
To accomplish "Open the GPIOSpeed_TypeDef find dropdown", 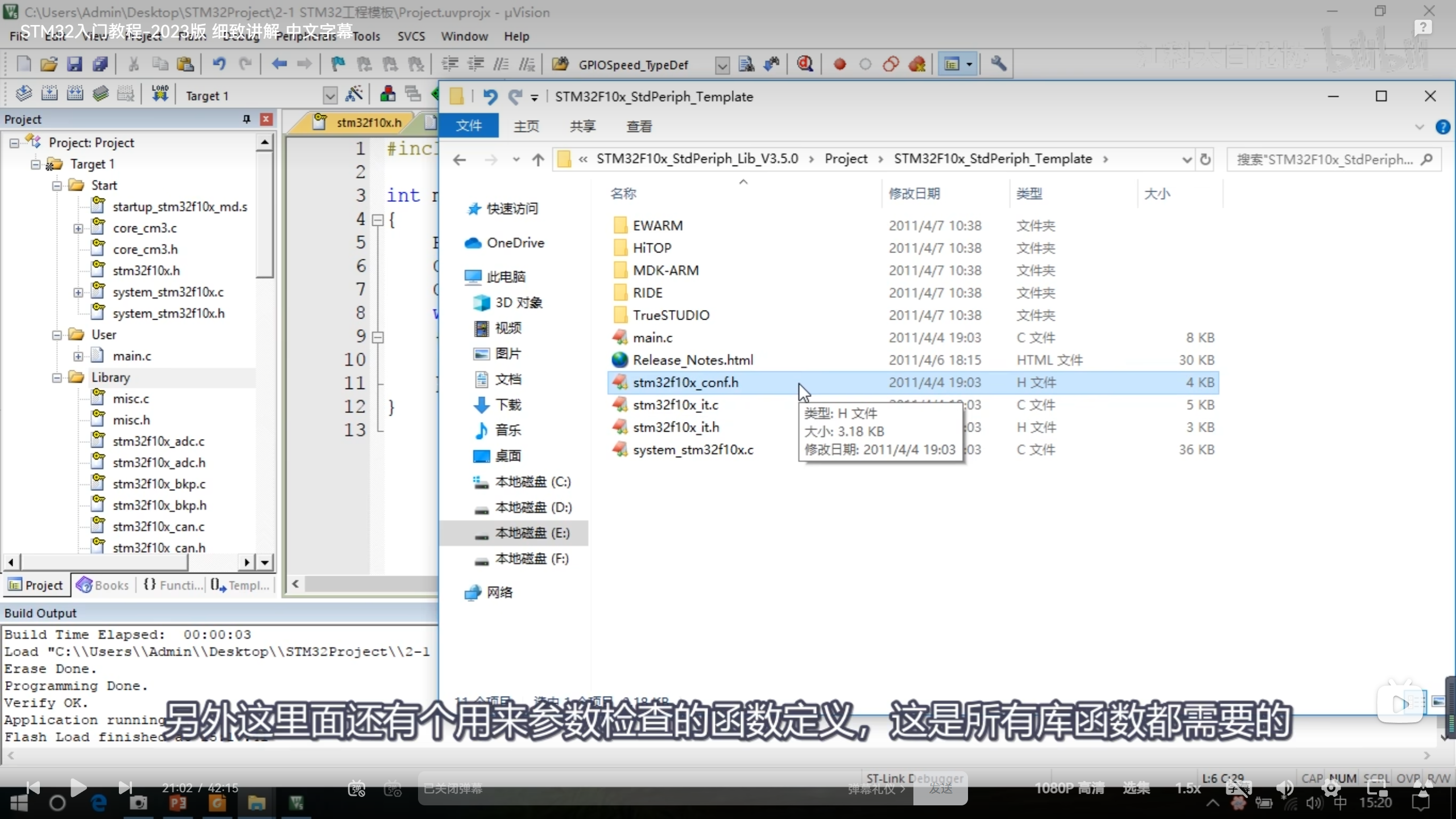I will click(722, 65).
